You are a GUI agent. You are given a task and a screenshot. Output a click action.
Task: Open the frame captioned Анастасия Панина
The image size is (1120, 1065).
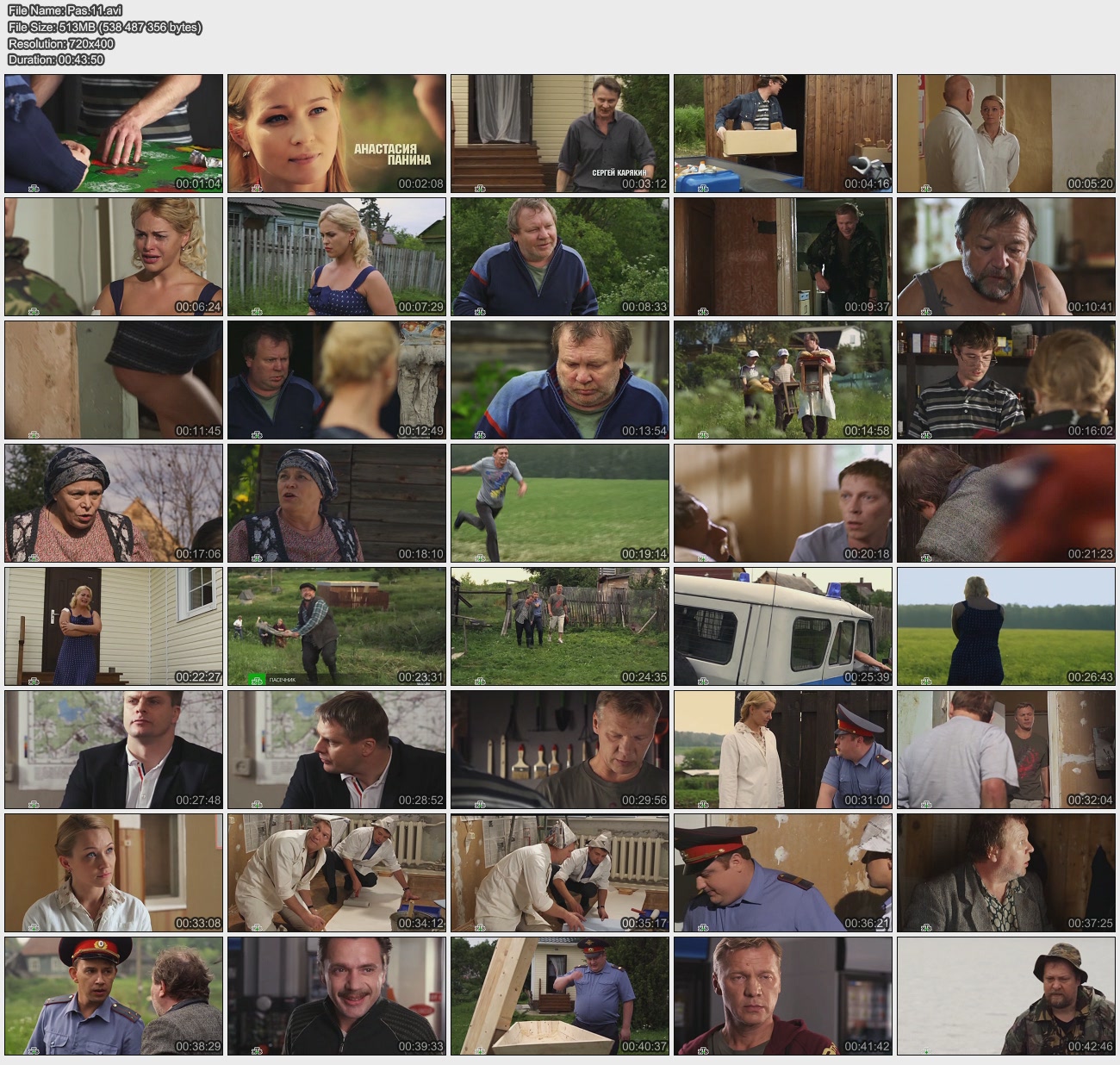pyautogui.click(x=337, y=134)
